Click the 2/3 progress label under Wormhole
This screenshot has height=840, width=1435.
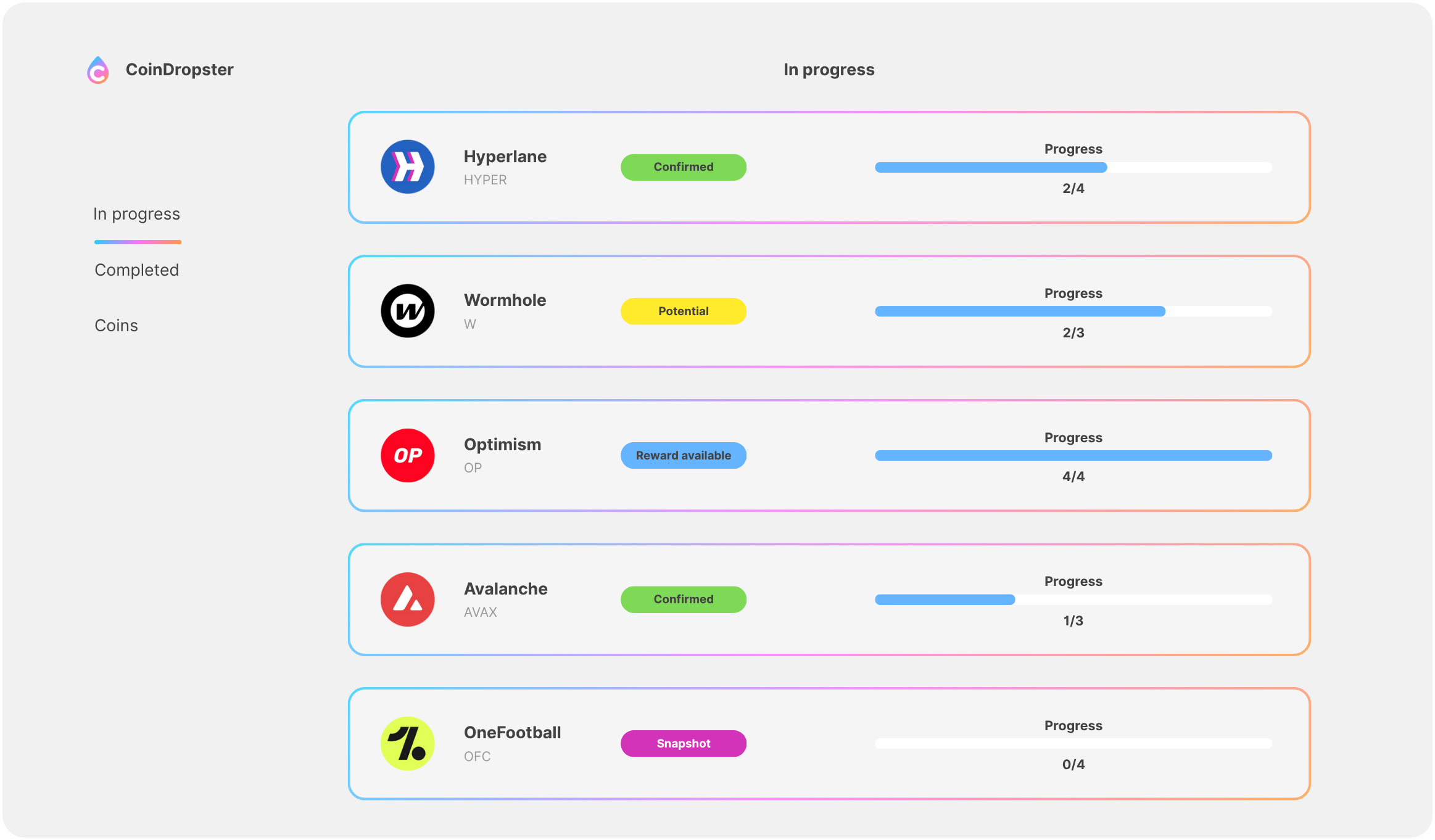click(x=1073, y=333)
